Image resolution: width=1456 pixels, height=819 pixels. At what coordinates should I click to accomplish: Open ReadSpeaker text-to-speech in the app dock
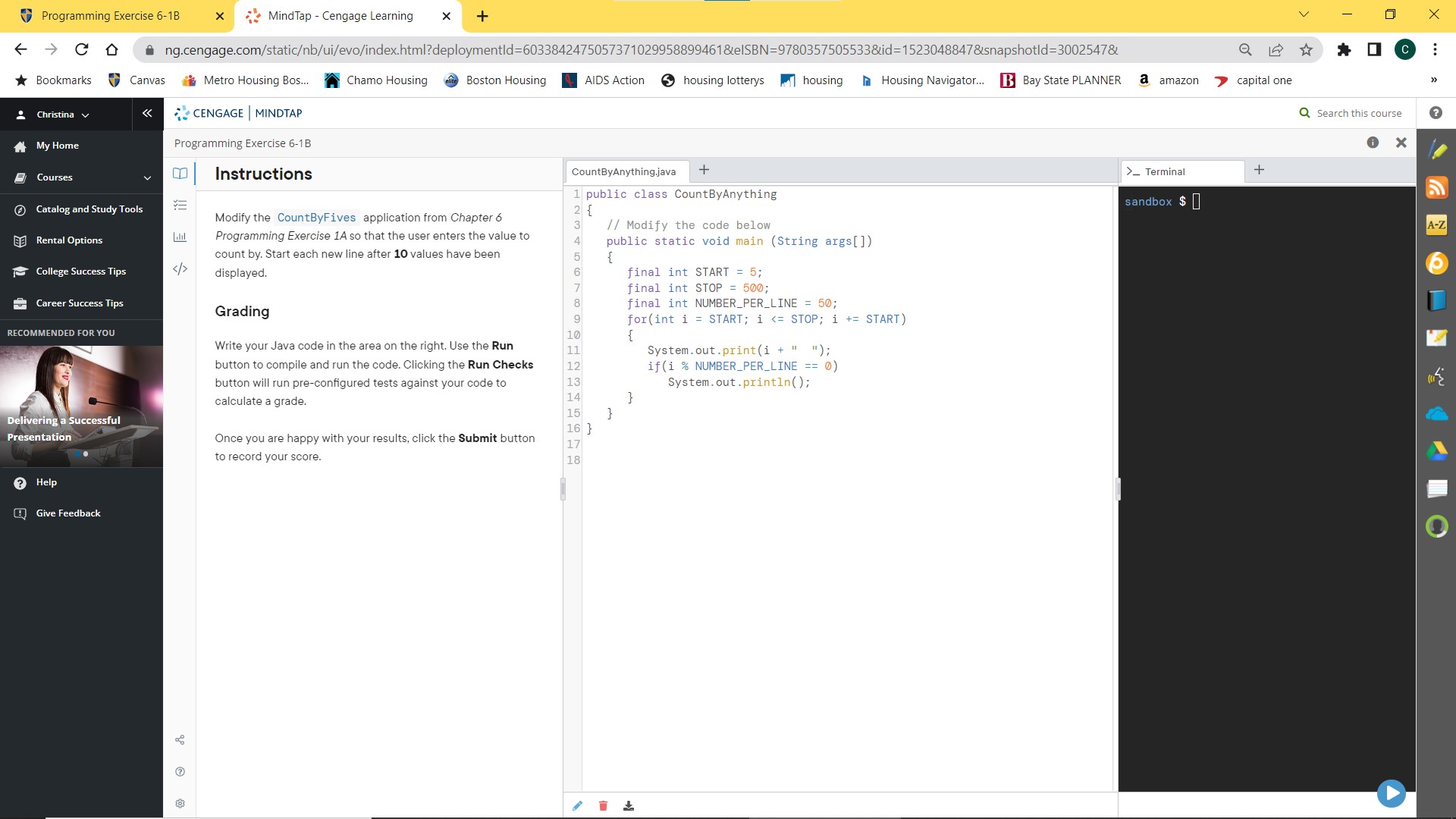click(x=1438, y=377)
